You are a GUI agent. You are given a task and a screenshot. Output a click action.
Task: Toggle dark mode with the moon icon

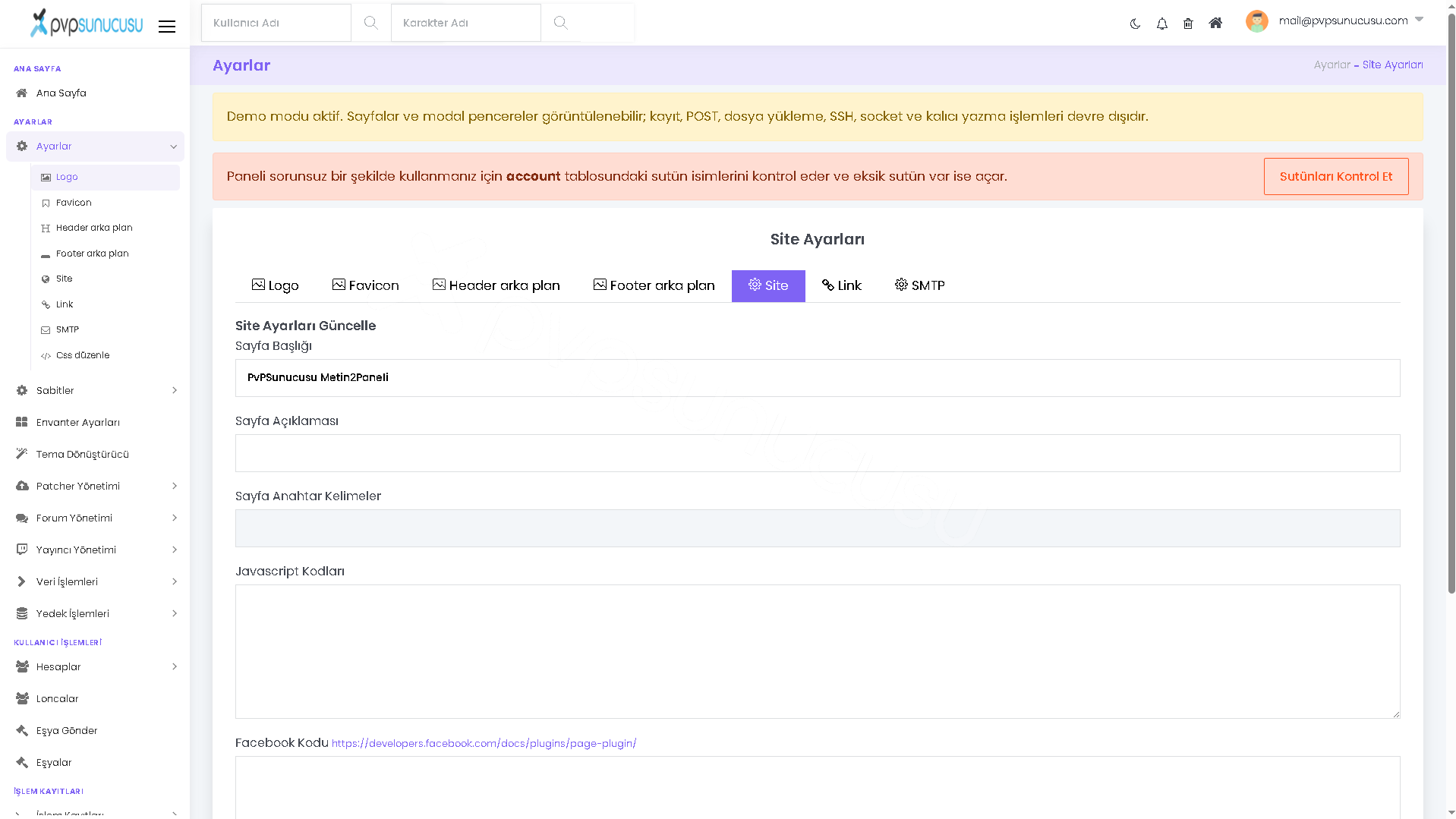(x=1135, y=24)
